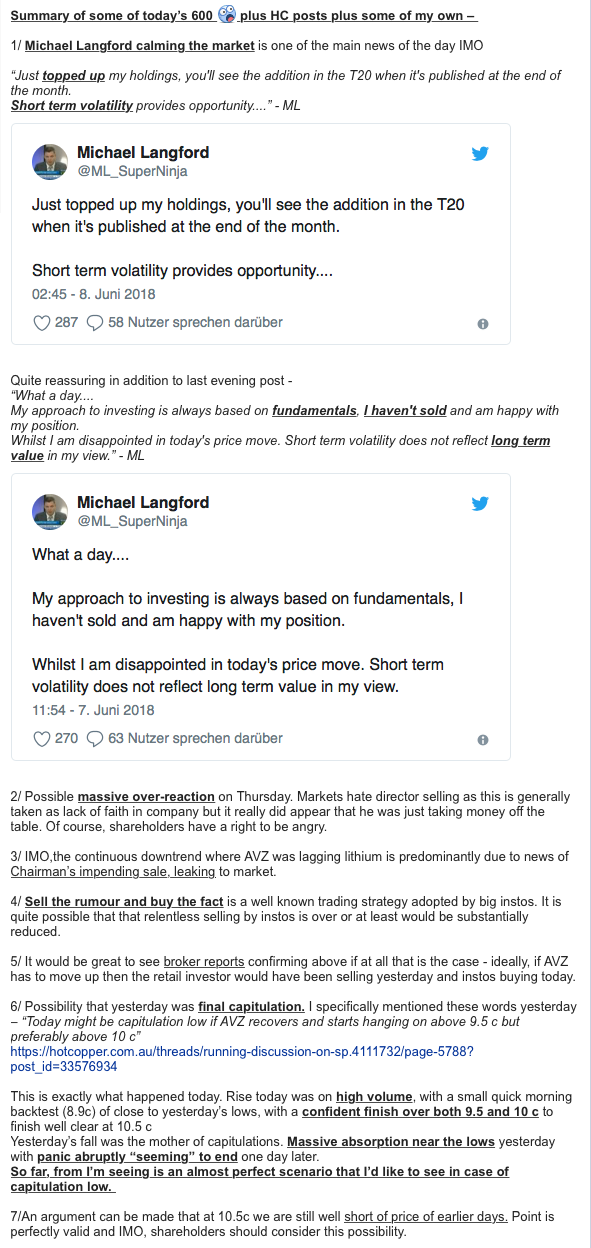Open Michael Langford avatar in first tweet
The width and height of the screenshot is (591, 1248).
[50, 161]
